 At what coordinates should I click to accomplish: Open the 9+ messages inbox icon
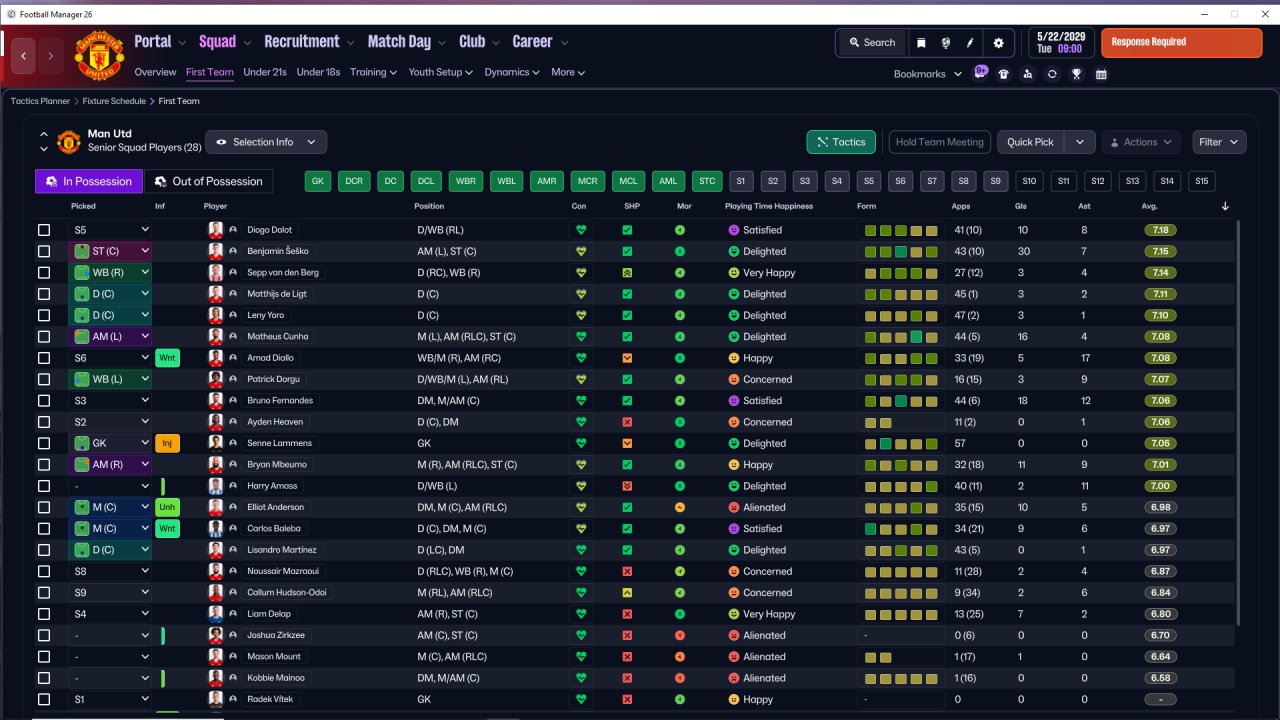tap(981, 72)
